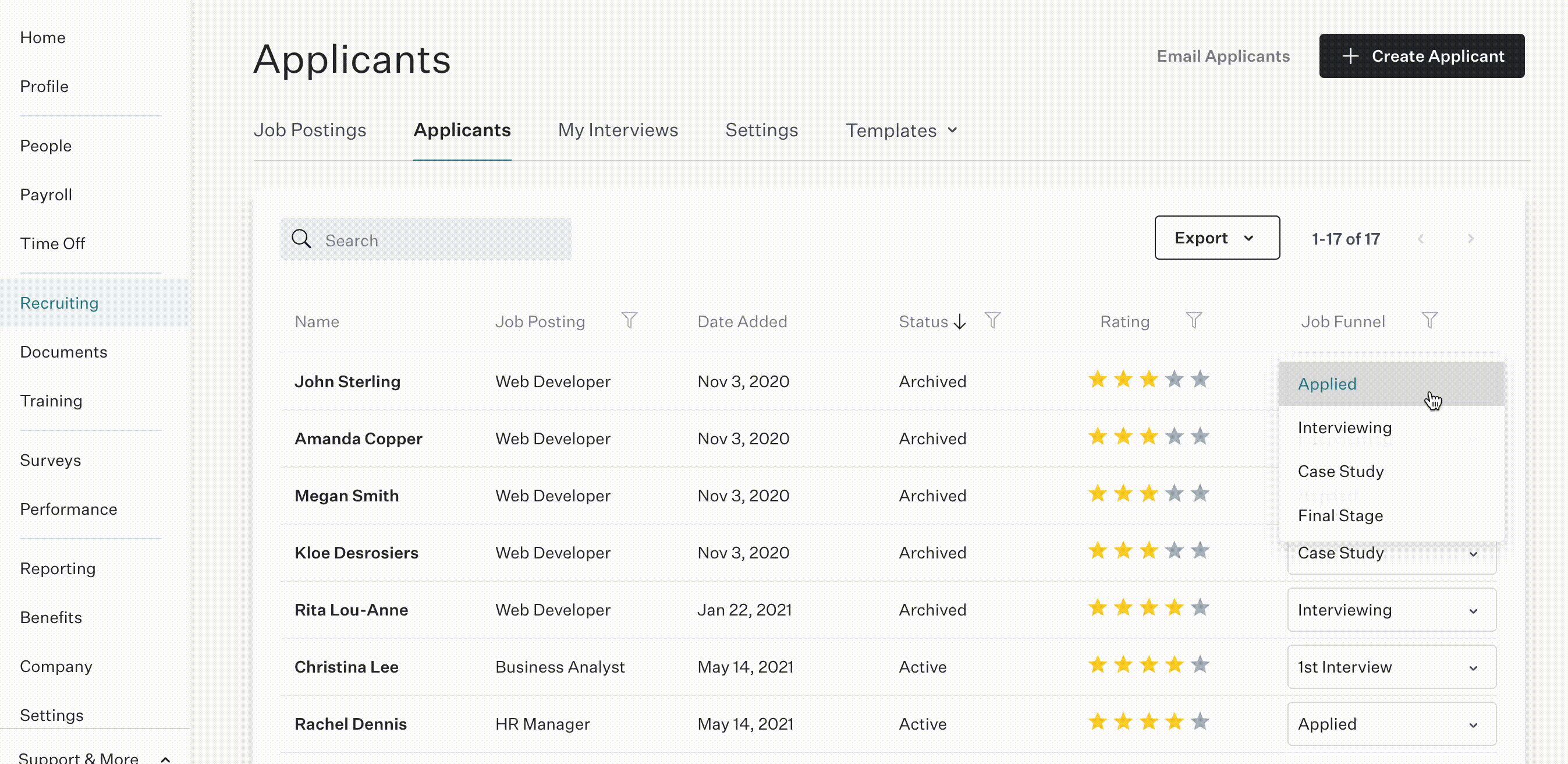Click the Email Applicants link
Viewport: 1568px width, 764px height.
point(1223,56)
